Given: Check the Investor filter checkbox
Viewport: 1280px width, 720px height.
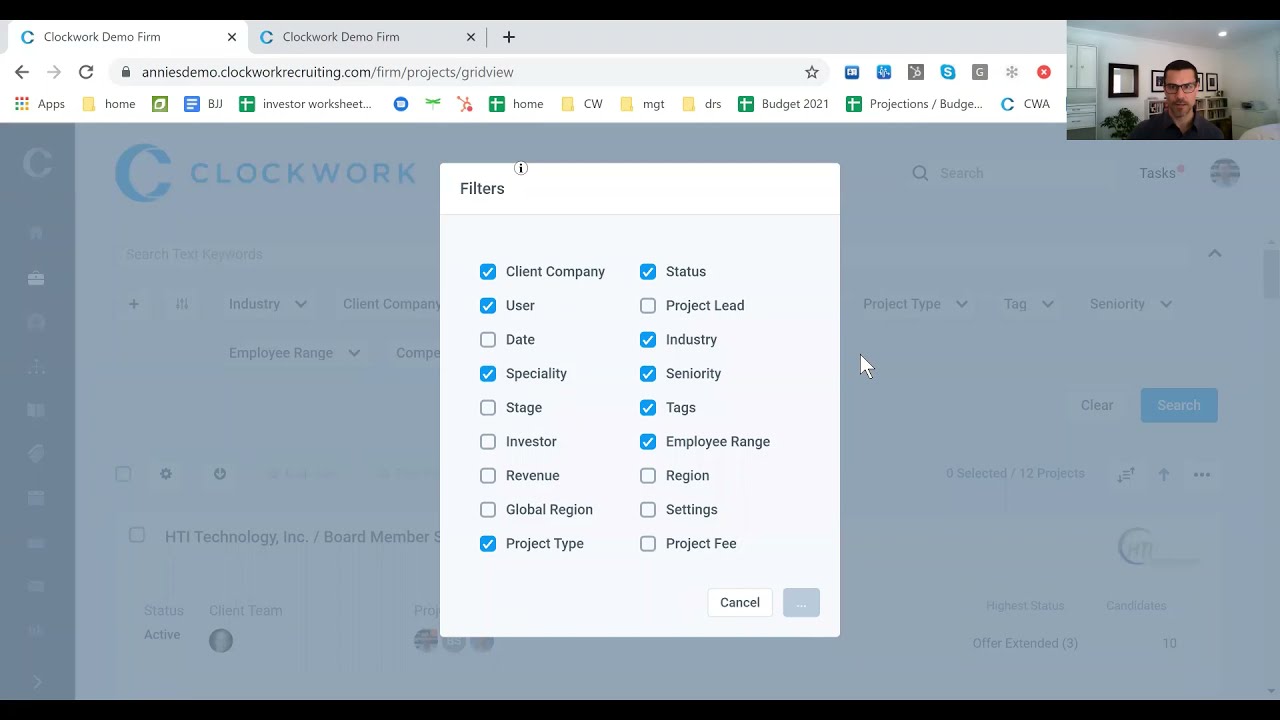Looking at the screenshot, I should click(488, 442).
